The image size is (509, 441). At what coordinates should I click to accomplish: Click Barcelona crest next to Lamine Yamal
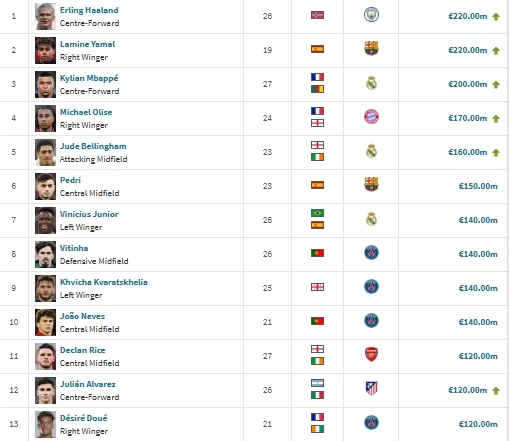point(371,49)
